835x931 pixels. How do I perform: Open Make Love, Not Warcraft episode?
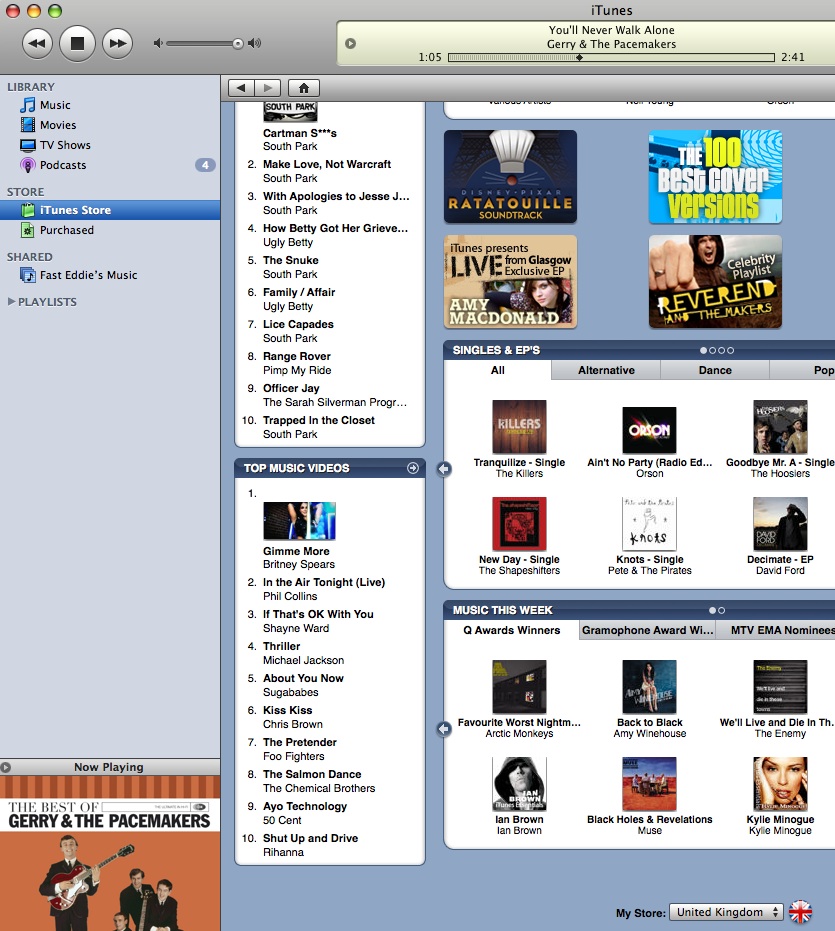click(327, 164)
